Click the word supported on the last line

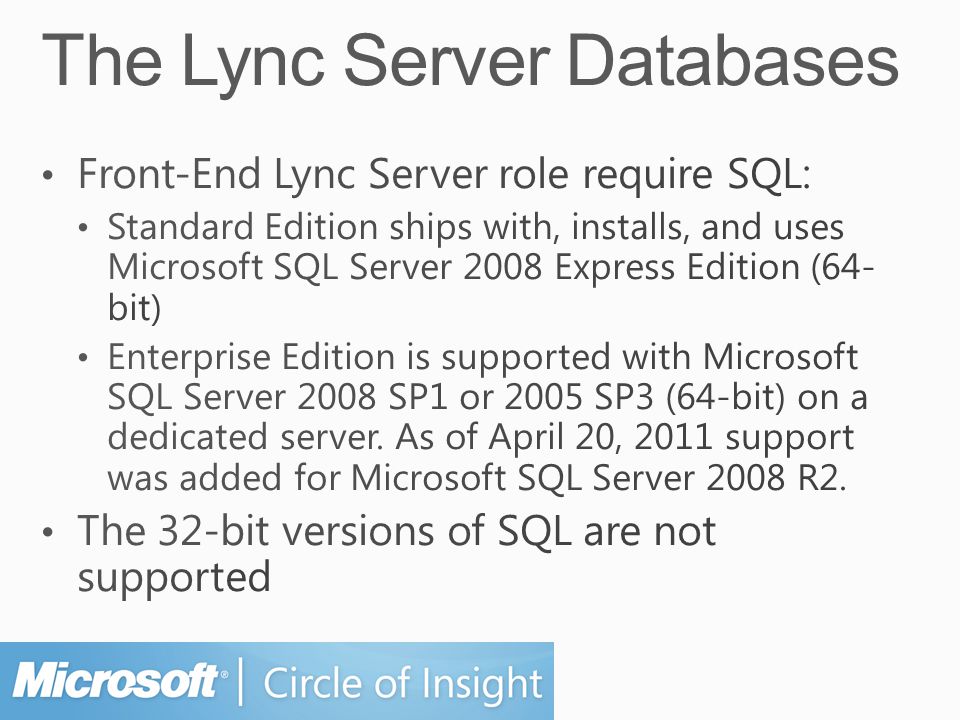(x=174, y=578)
